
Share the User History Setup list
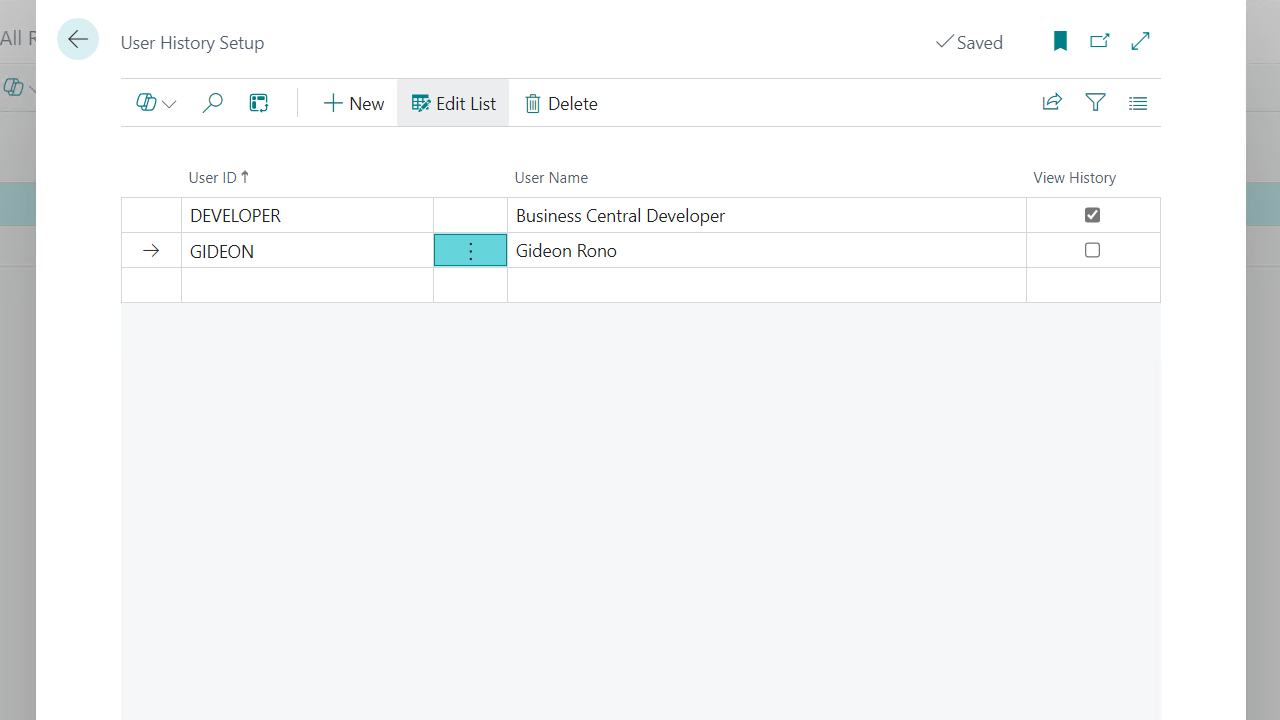click(x=1052, y=102)
